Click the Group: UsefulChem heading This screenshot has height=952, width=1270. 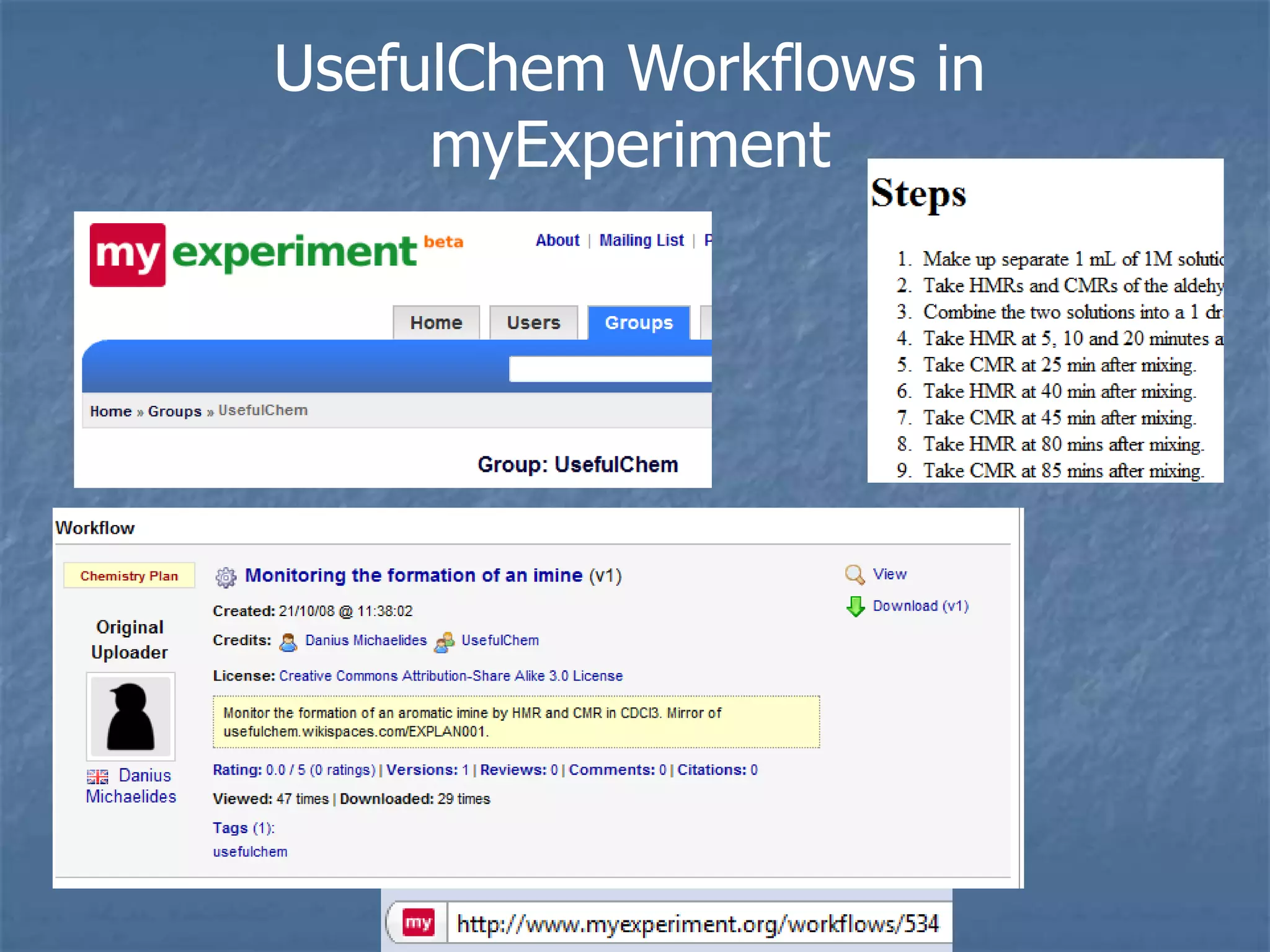pyautogui.click(x=577, y=465)
